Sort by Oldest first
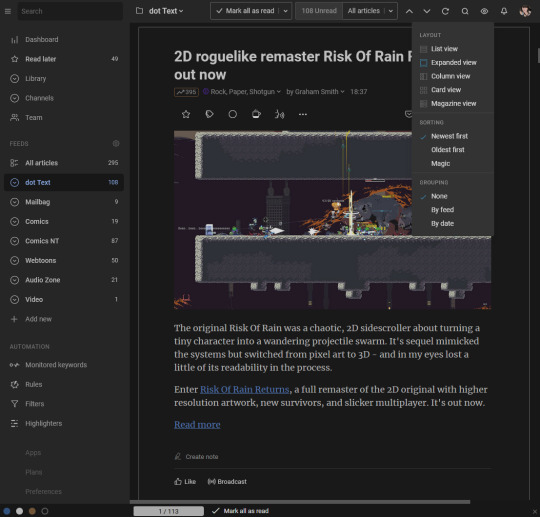 point(453,150)
